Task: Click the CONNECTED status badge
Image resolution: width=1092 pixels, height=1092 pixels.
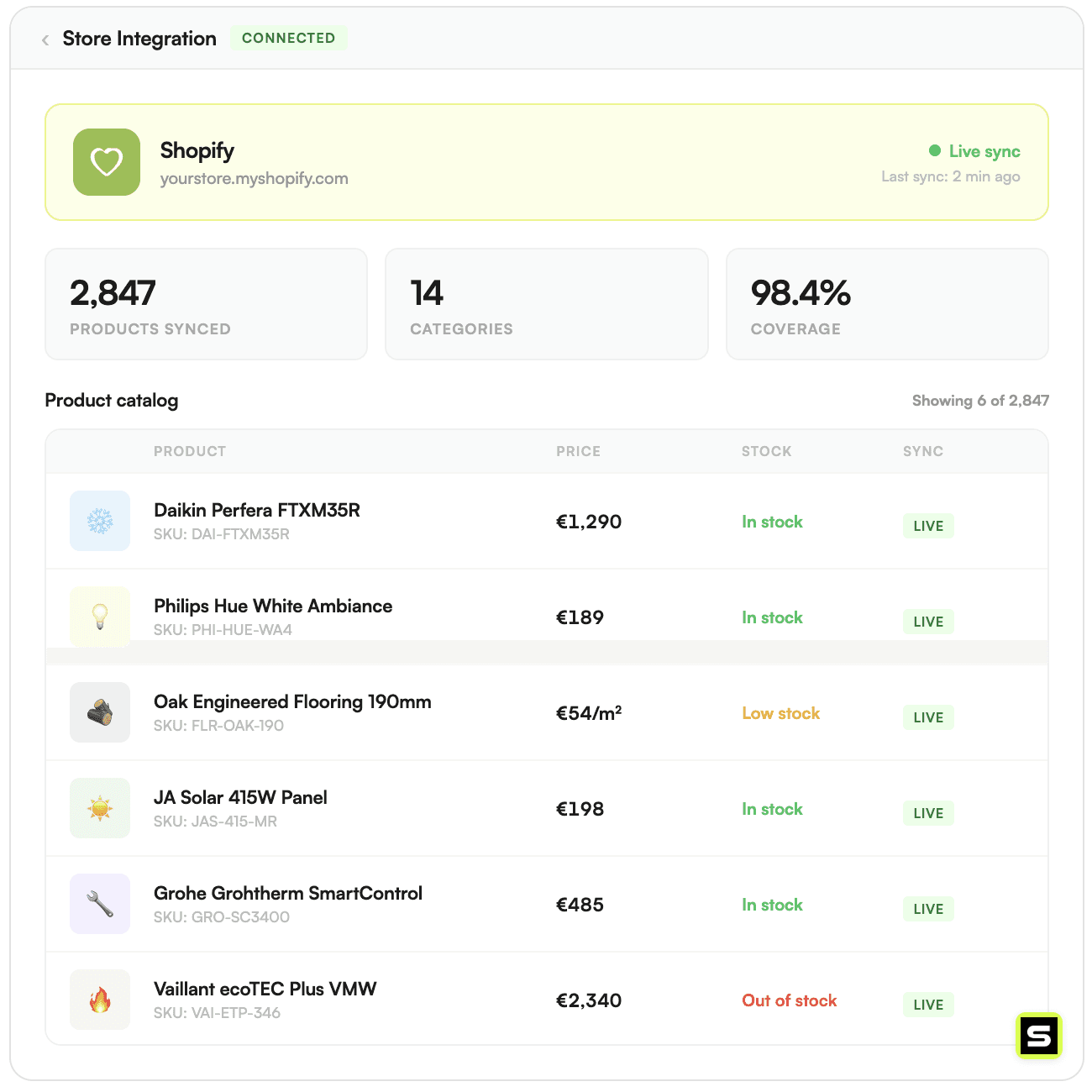Action: pos(288,38)
